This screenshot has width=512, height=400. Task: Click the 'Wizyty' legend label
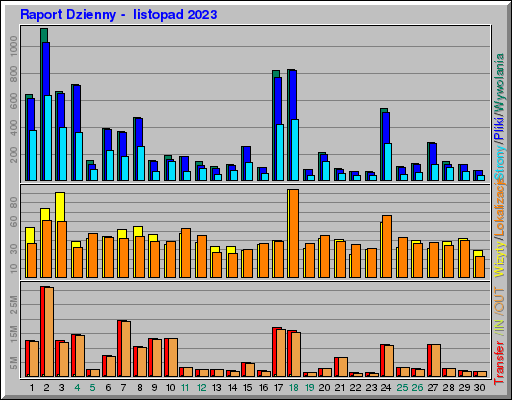point(499,258)
